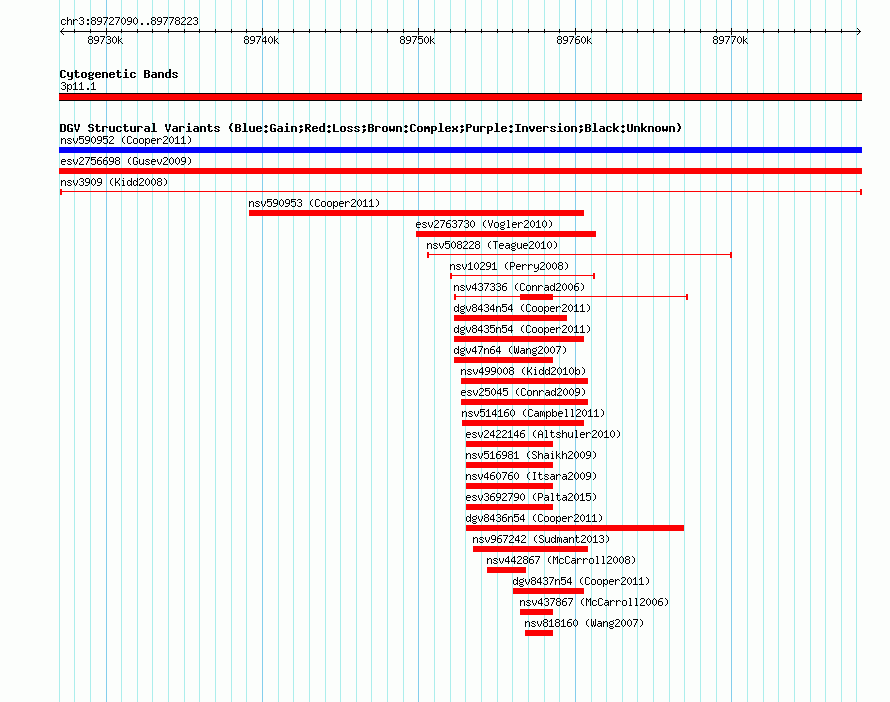The width and height of the screenshot is (890, 702).
Task: Click nsv516981 (Shaikh2009) label
Action: point(531,455)
